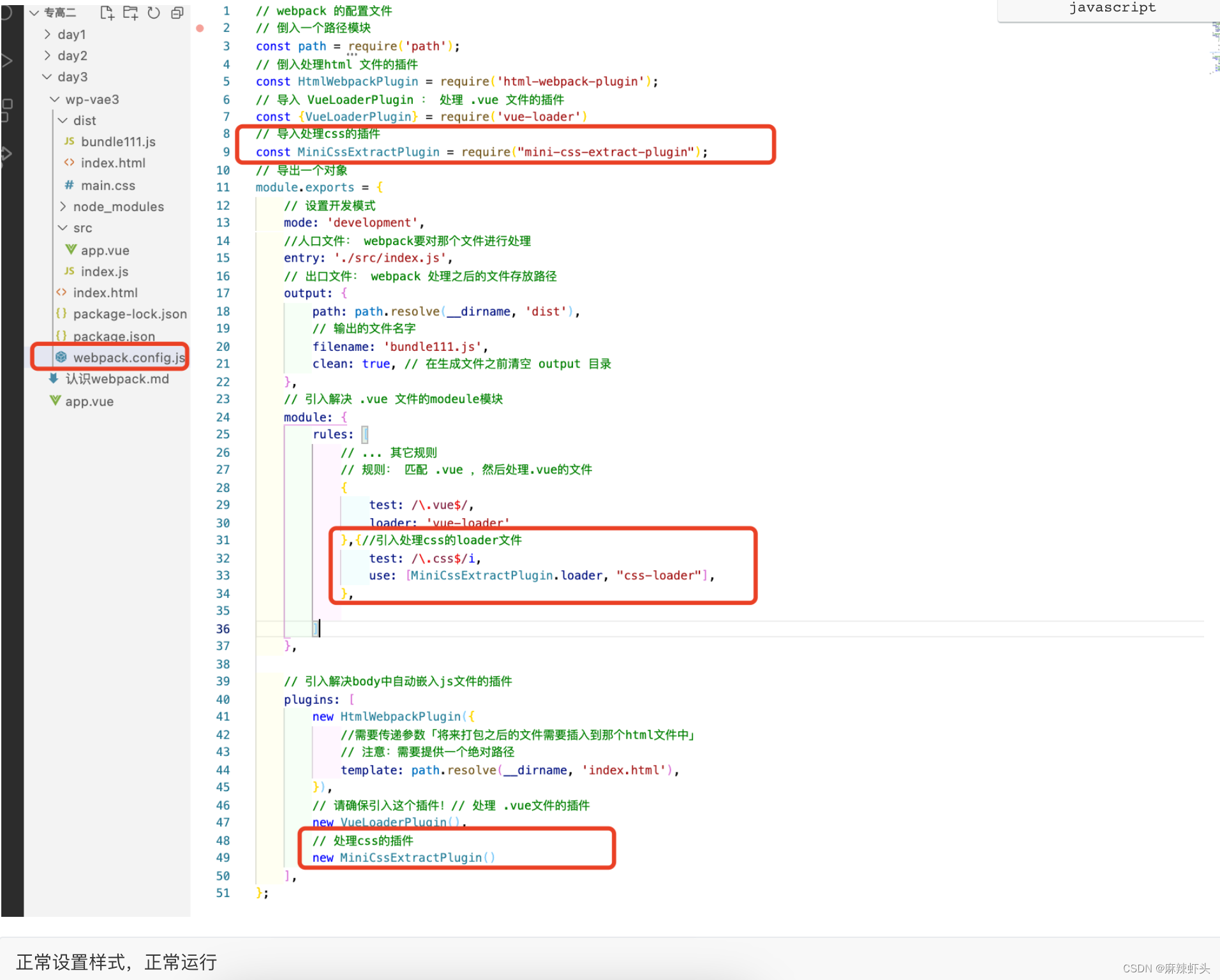Image resolution: width=1220 pixels, height=980 pixels.
Task: Click the CSDN @麻辣虾头 attribution link
Action: (1166, 968)
